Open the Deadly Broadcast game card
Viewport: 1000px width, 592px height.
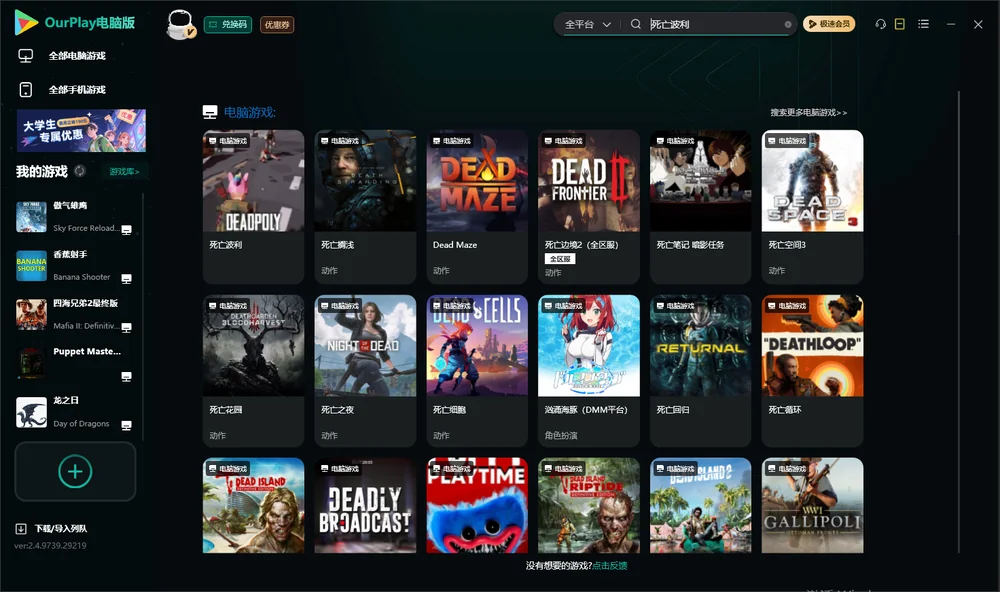tap(365, 505)
